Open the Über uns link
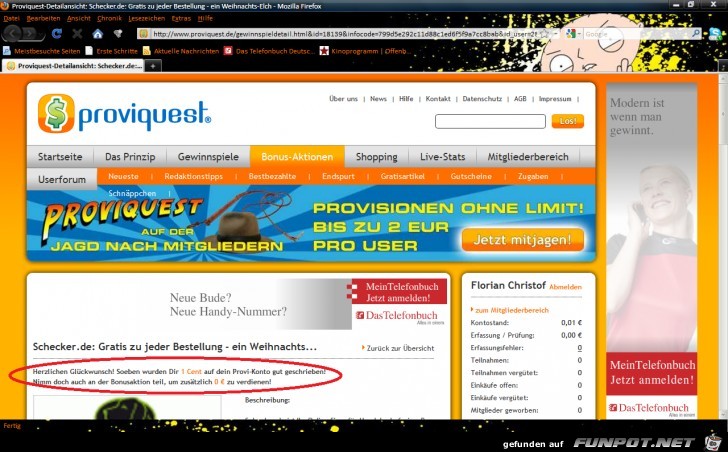This screenshot has width=728, height=452. click(343, 99)
